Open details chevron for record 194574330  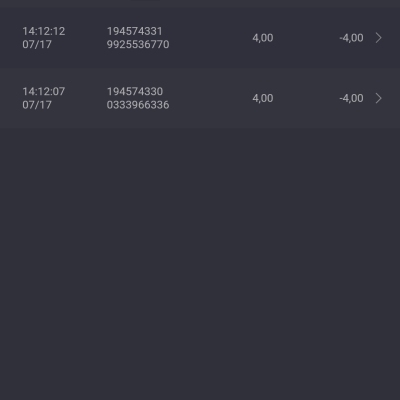pos(378,98)
